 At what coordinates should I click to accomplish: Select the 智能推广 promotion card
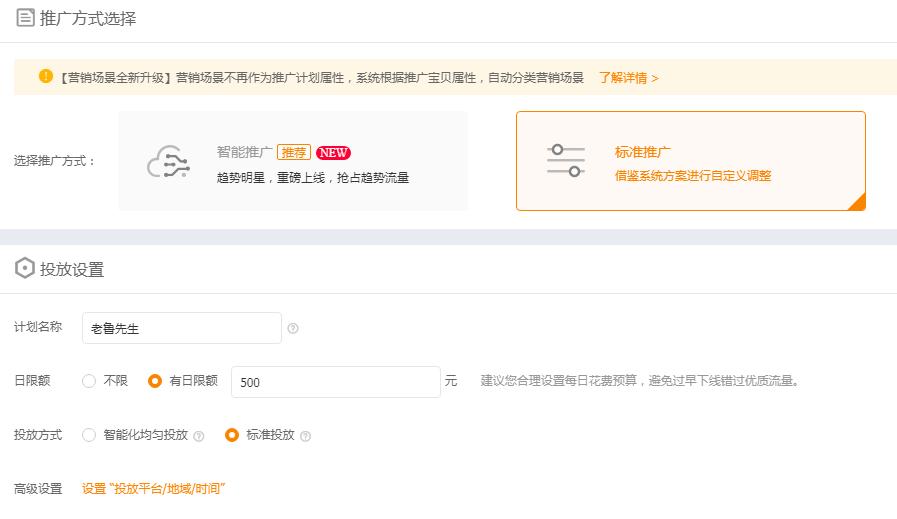pos(293,161)
